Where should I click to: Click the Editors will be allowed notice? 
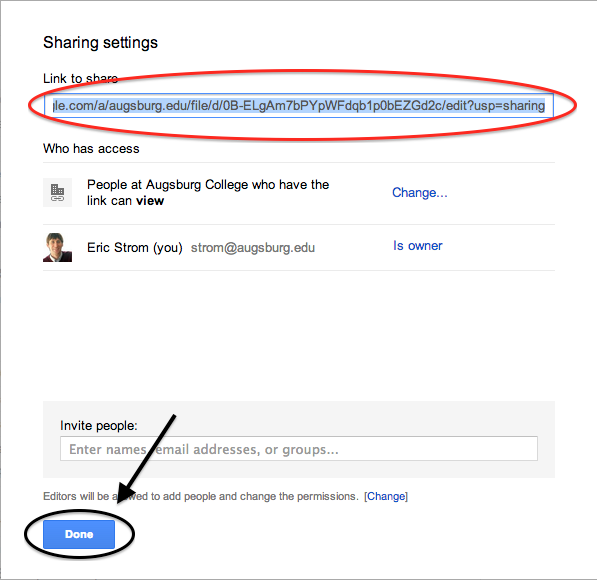201,496
